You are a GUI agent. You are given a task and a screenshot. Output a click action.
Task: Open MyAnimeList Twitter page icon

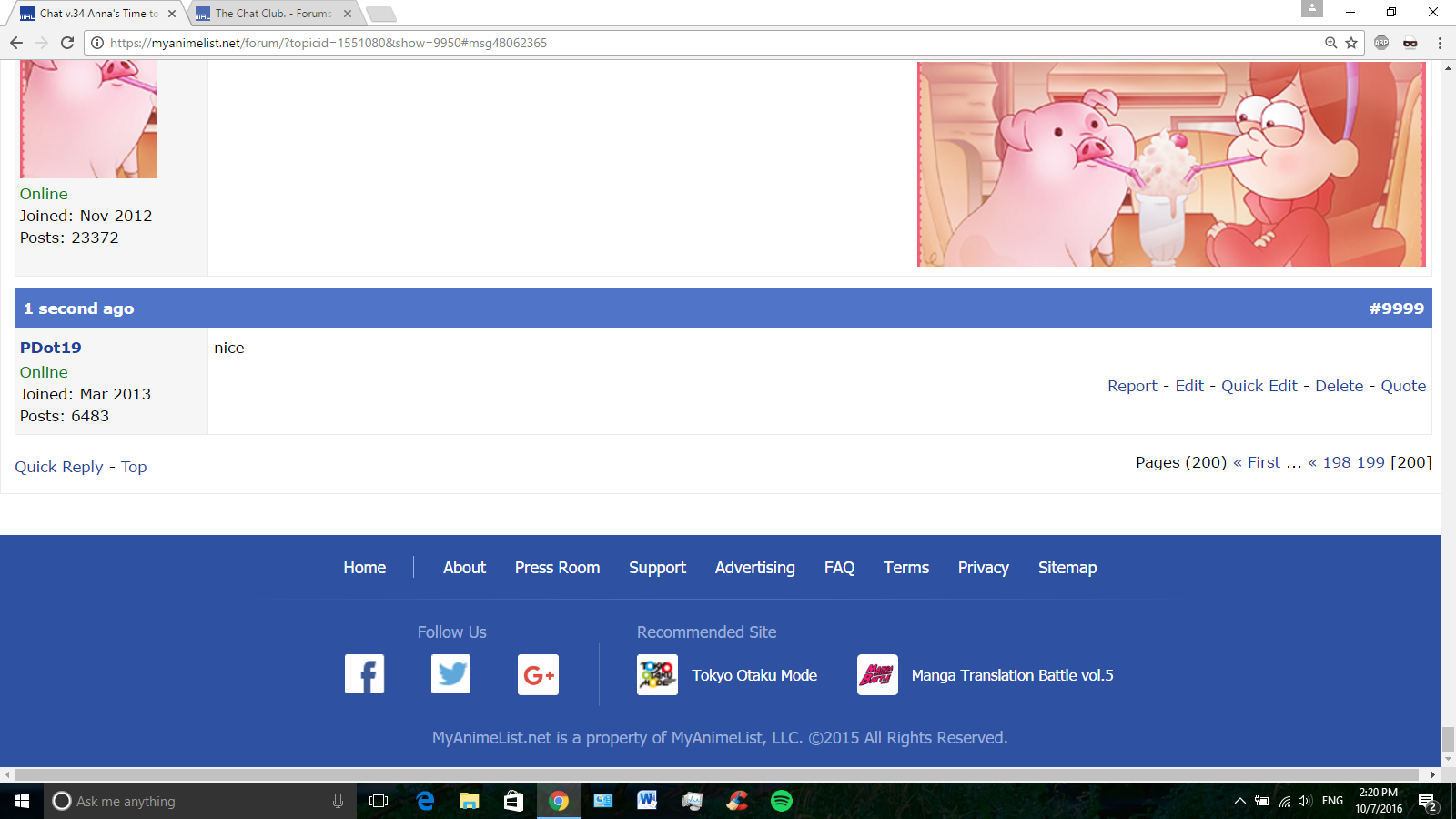[450, 674]
